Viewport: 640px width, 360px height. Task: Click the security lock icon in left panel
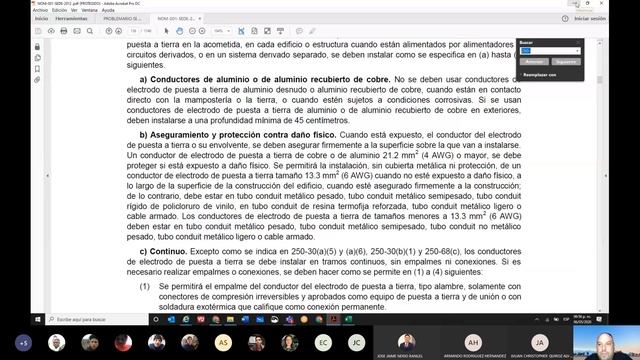[x=38, y=47]
